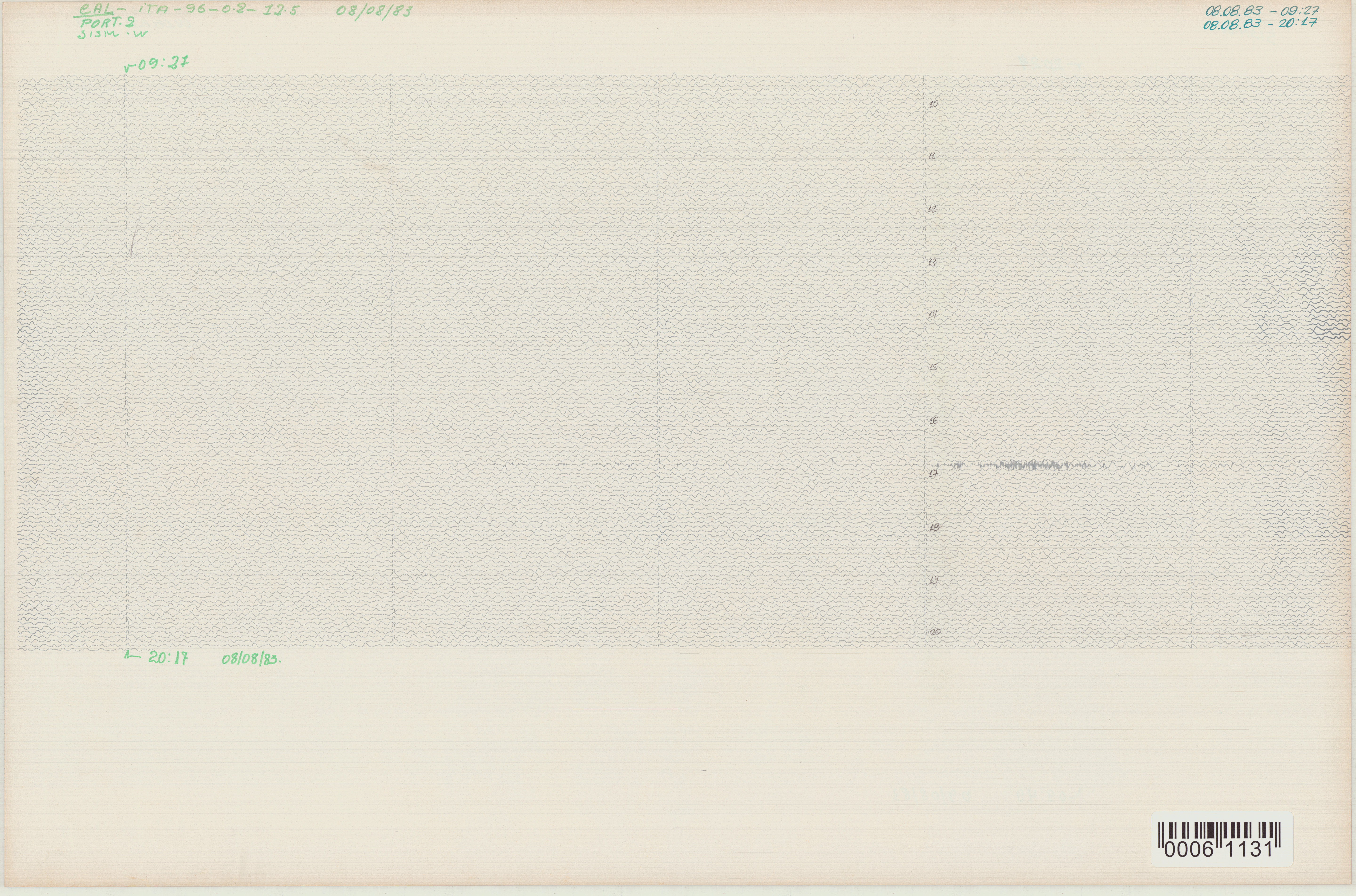Click hour label '18' on the seismogram
This screenshot has width=1356, height=896.
point(935,527)
